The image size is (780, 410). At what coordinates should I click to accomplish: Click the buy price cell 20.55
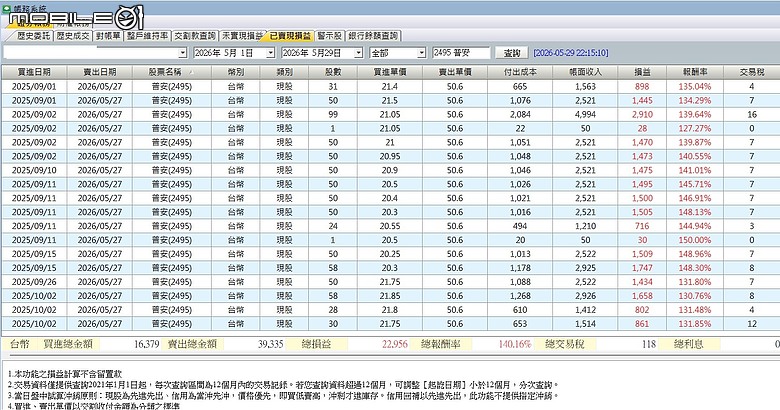[x=390, y=226]
